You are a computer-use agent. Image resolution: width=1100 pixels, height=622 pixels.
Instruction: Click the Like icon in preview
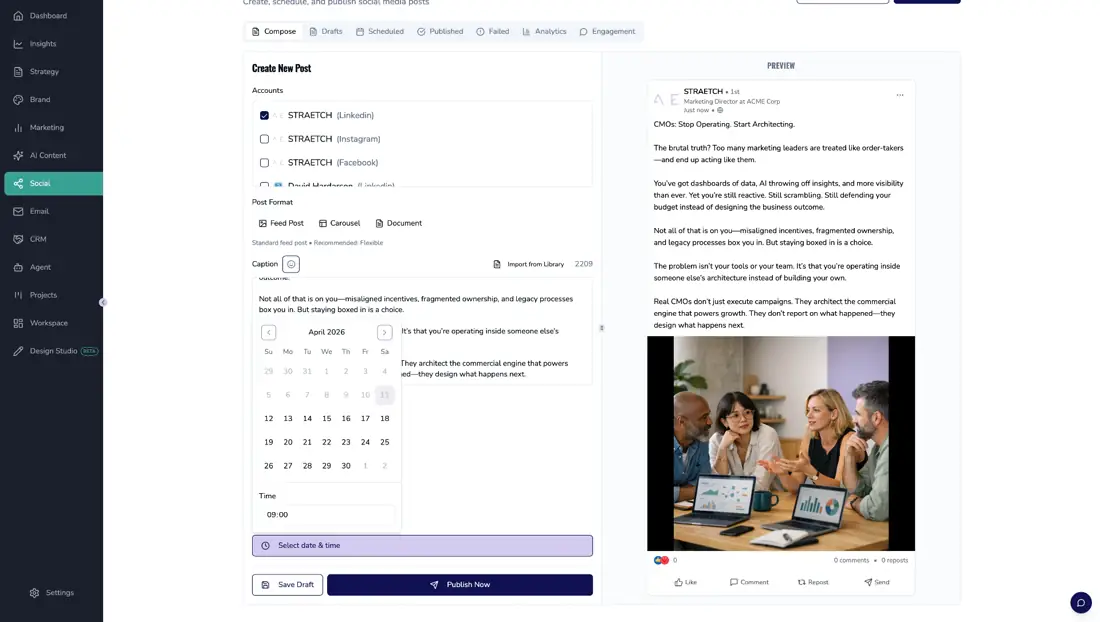pyautogui.click(x=678, y=582)
